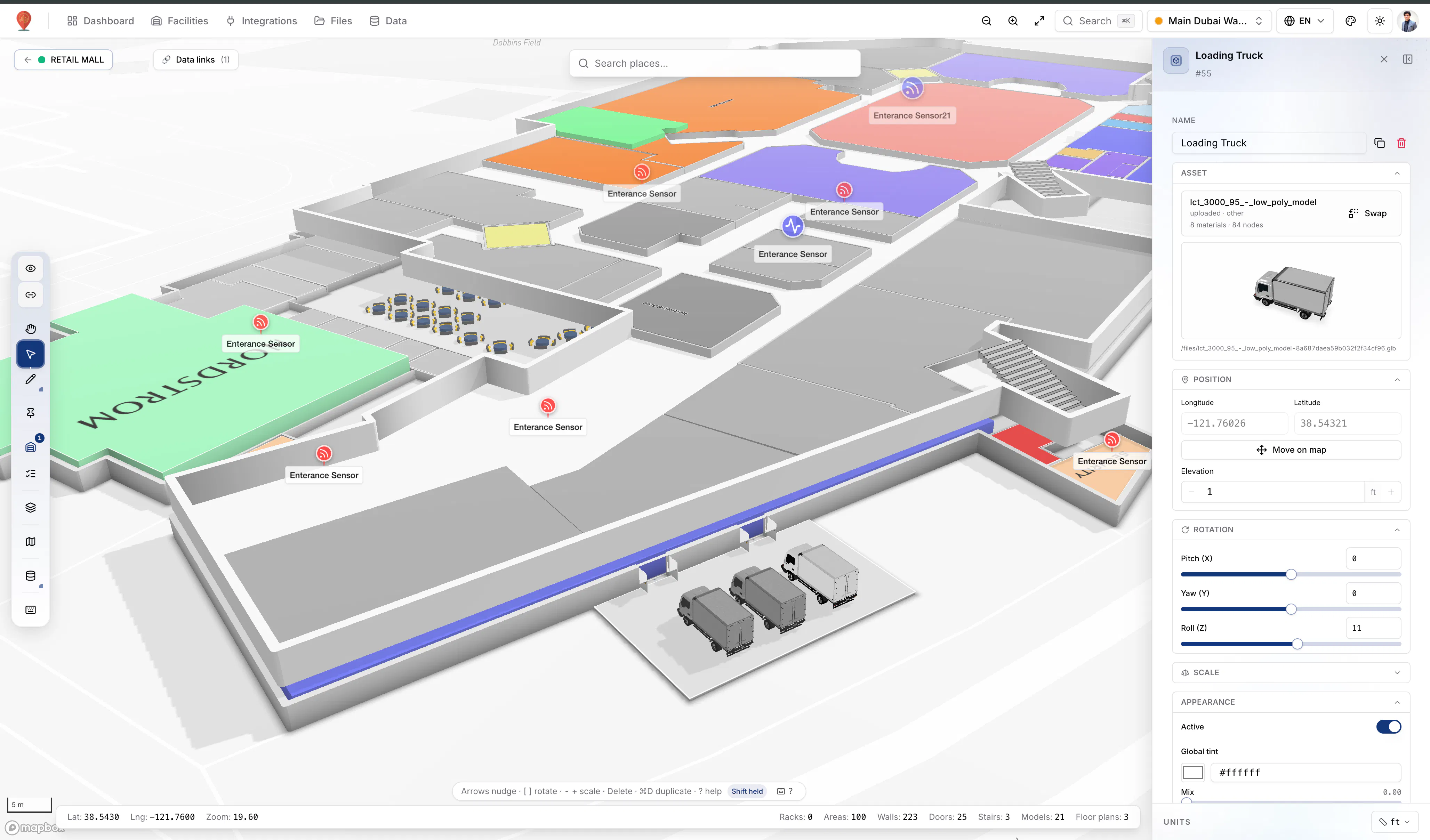
Task: Open the top Search button
Action: click(x=1098, y=21)
